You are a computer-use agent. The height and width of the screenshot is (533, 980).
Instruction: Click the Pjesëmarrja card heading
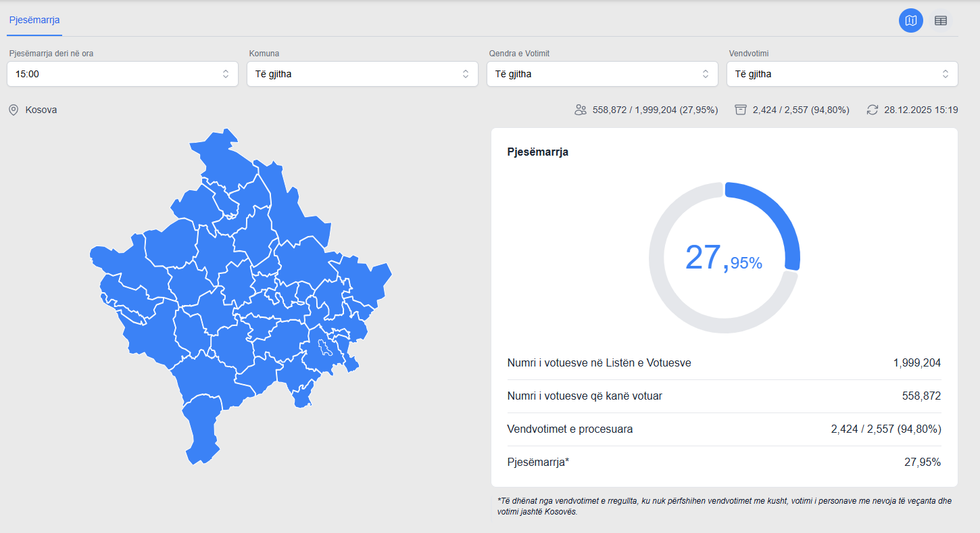coord(538,153)
